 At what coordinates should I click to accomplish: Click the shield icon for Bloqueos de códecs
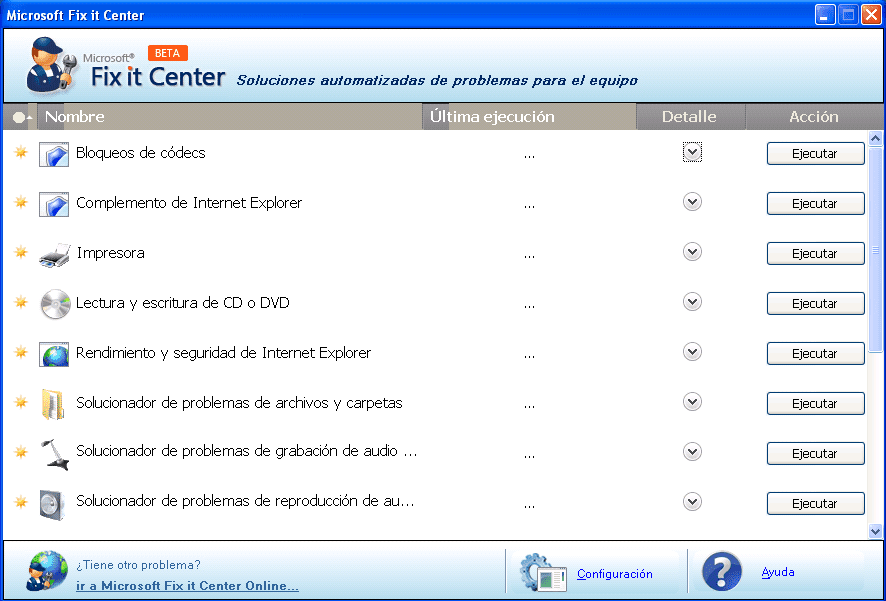click(54, 154)
